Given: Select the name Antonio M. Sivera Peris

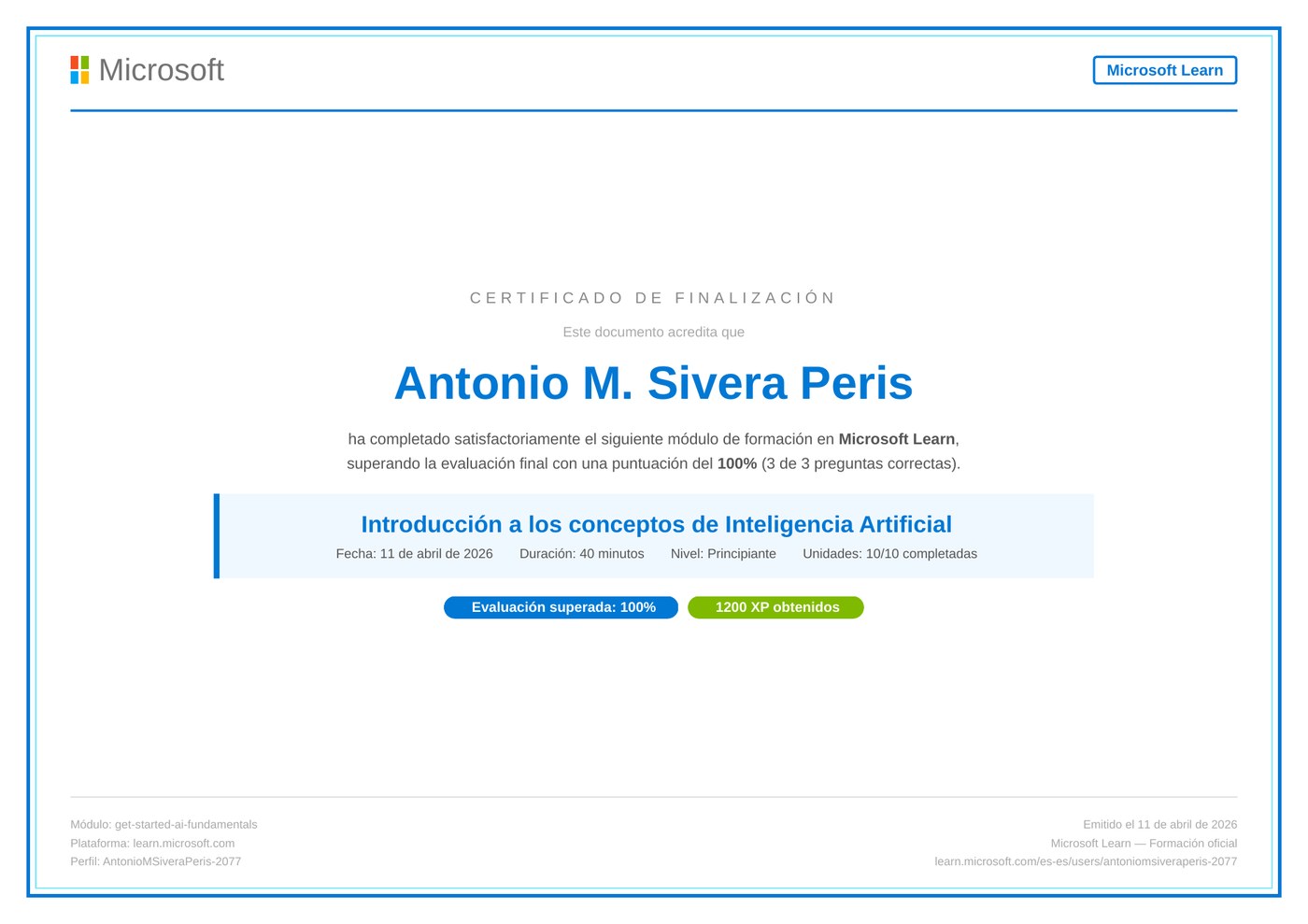Looking at the screenshot, I should (x=653, y=383).
